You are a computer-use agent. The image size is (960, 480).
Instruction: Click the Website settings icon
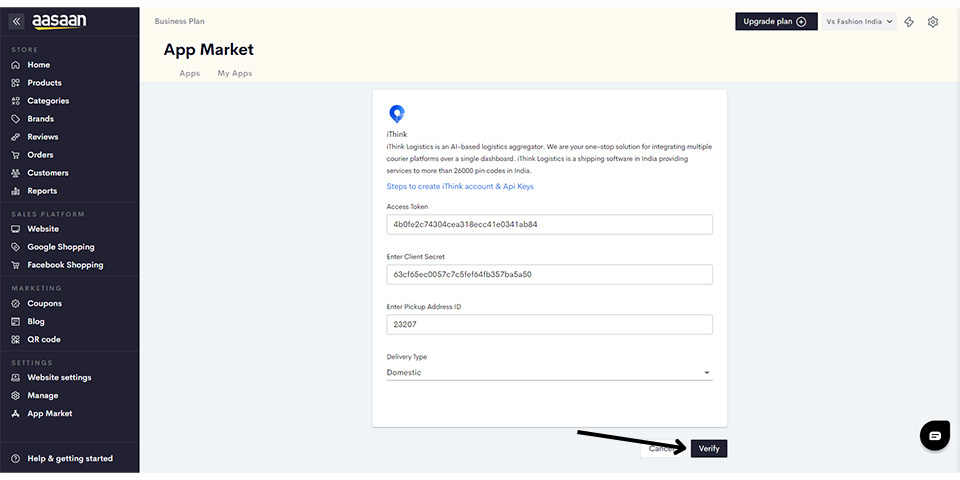16,378
